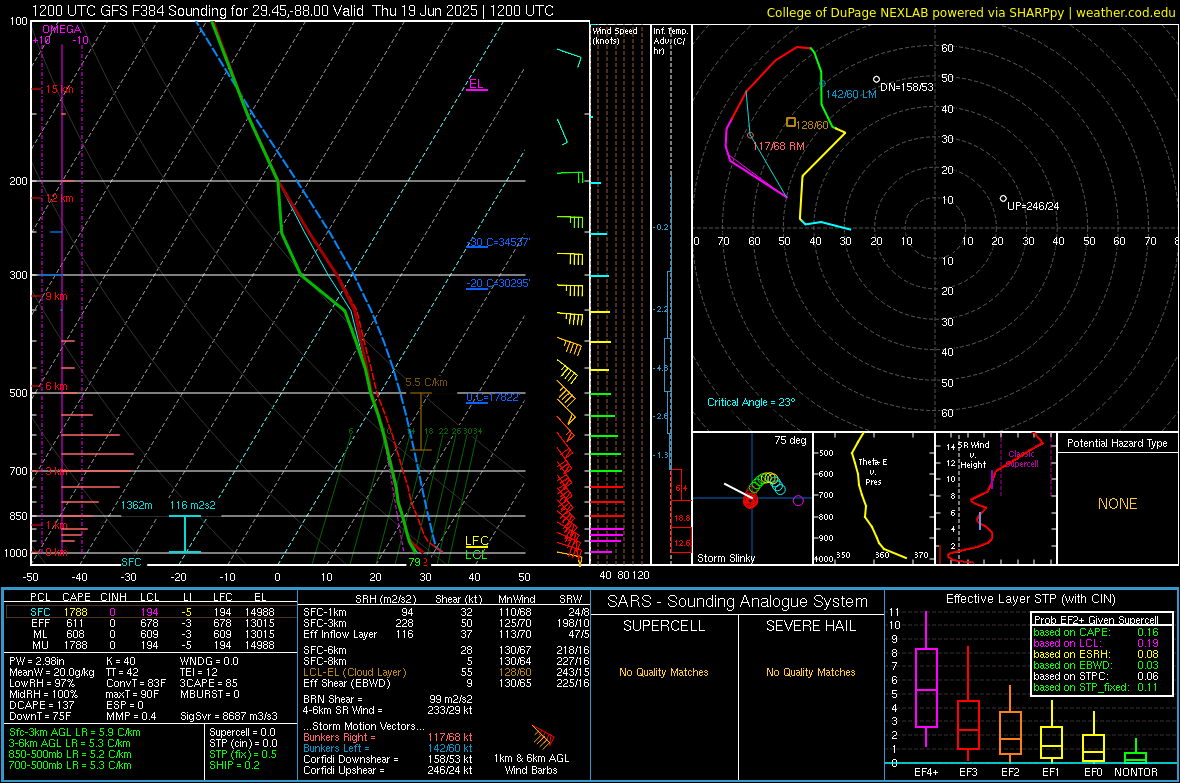Click the Potential Hazard Type heading

coord(1117,443)
